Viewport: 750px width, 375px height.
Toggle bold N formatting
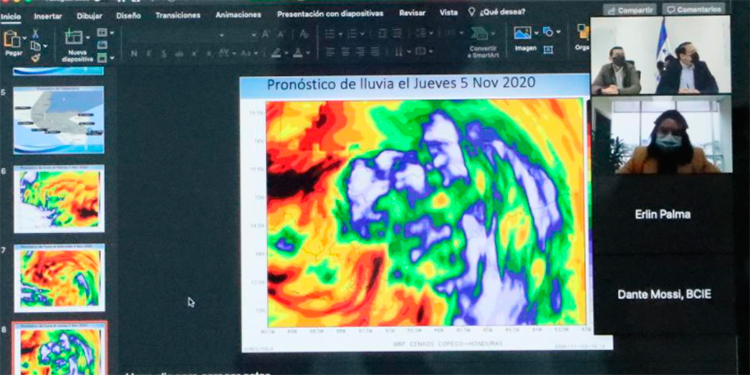(134, 53)
